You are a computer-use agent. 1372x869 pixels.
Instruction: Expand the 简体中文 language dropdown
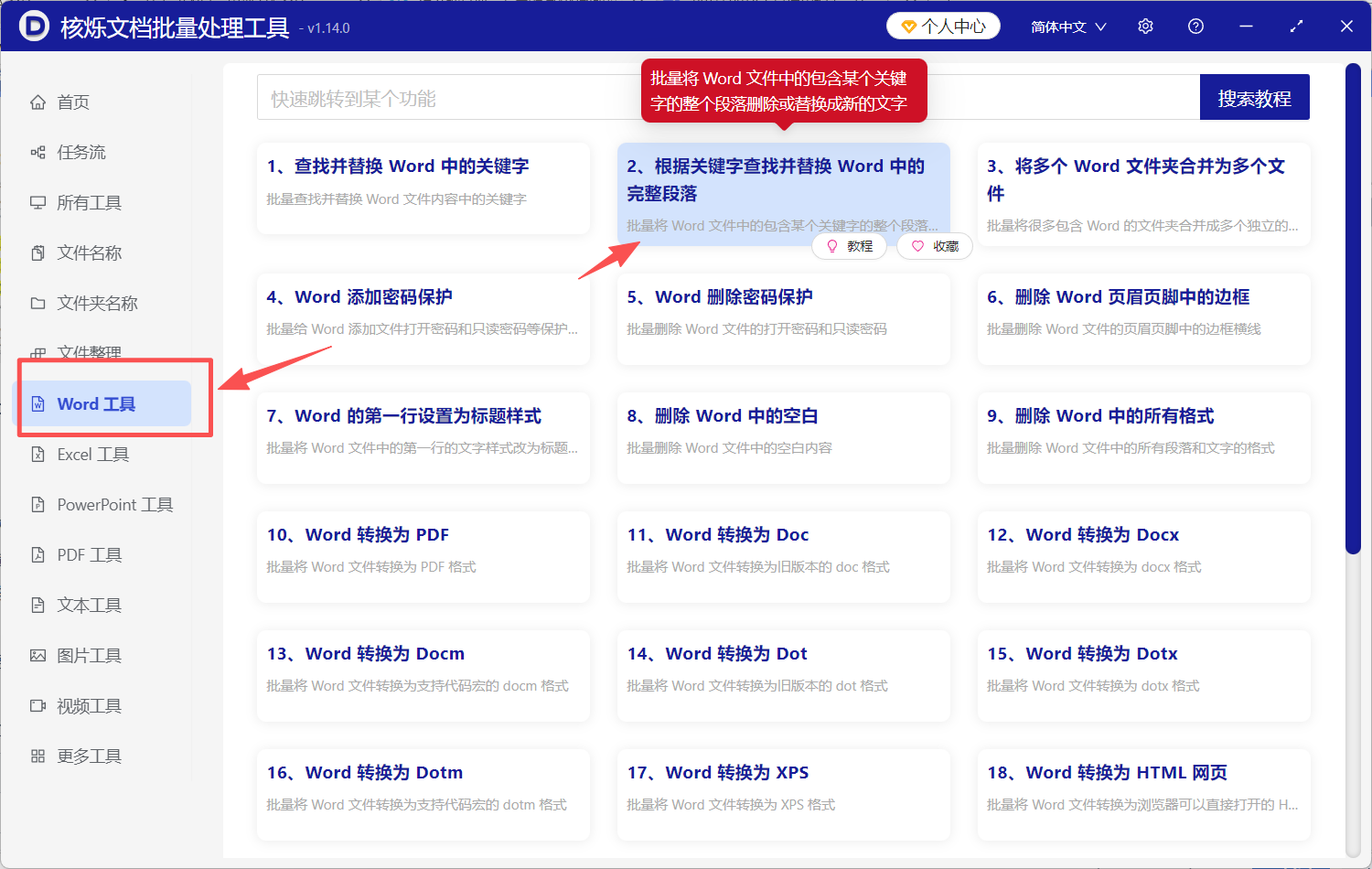pos(1067,26)
